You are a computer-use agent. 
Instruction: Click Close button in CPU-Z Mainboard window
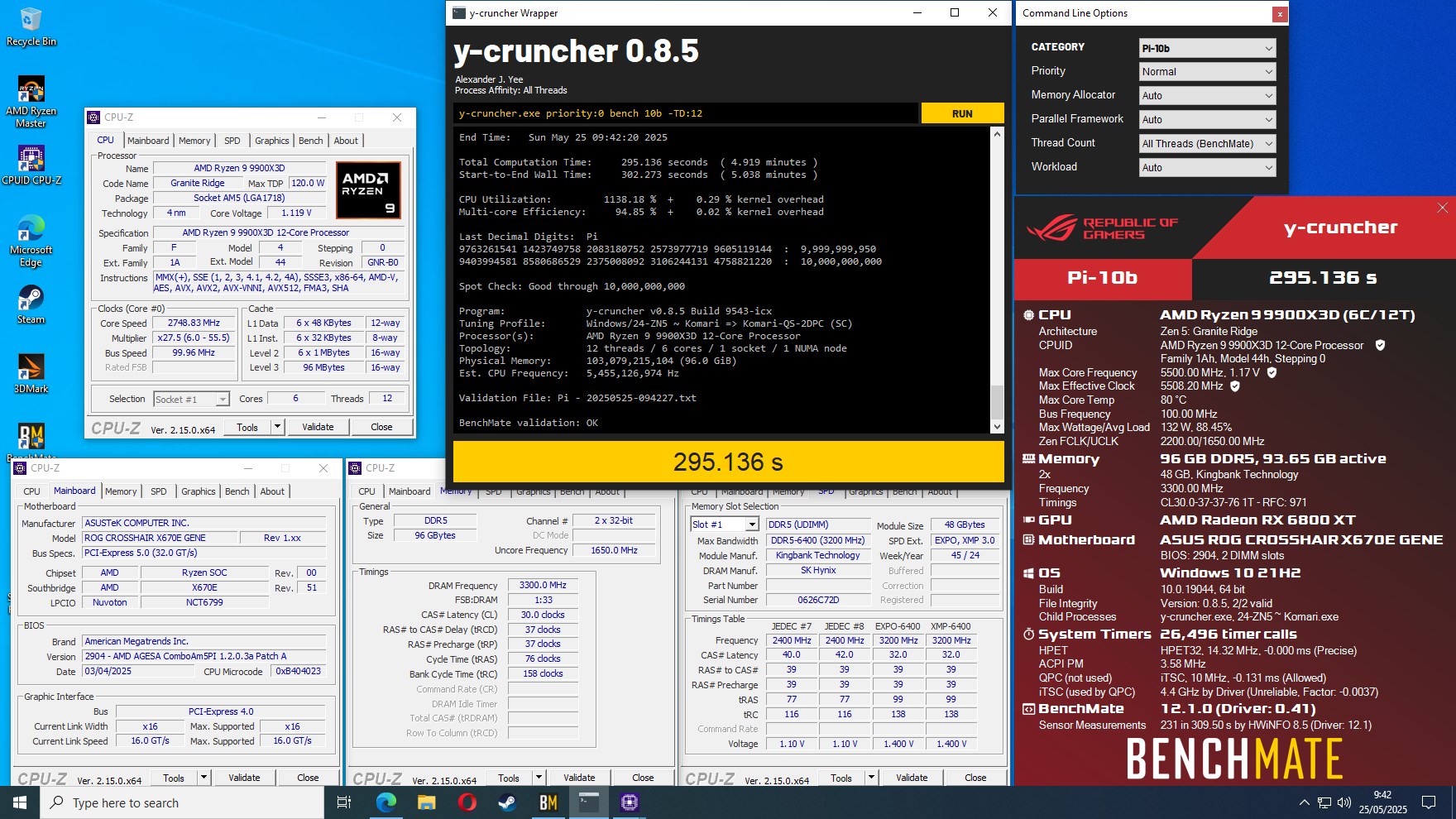click(308, 778)
